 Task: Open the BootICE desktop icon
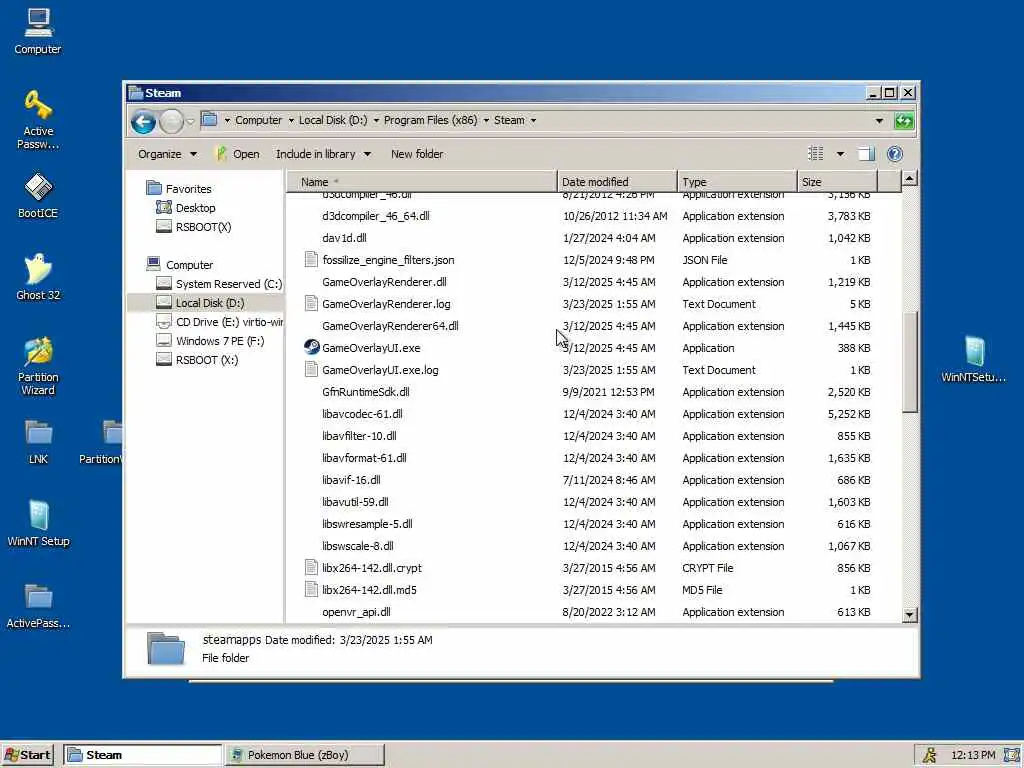tap(38, 195)
